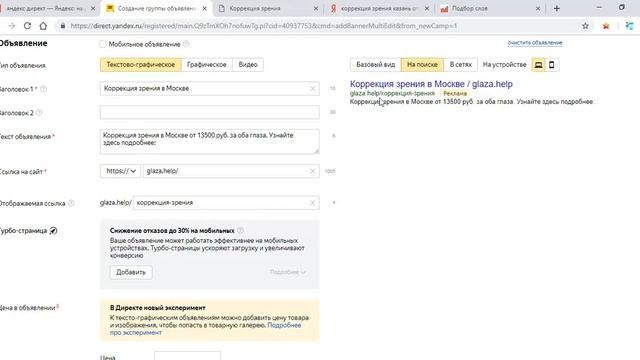Switch preview to На поиске
The height and width of the screenshot is (360, 640).
422,64
